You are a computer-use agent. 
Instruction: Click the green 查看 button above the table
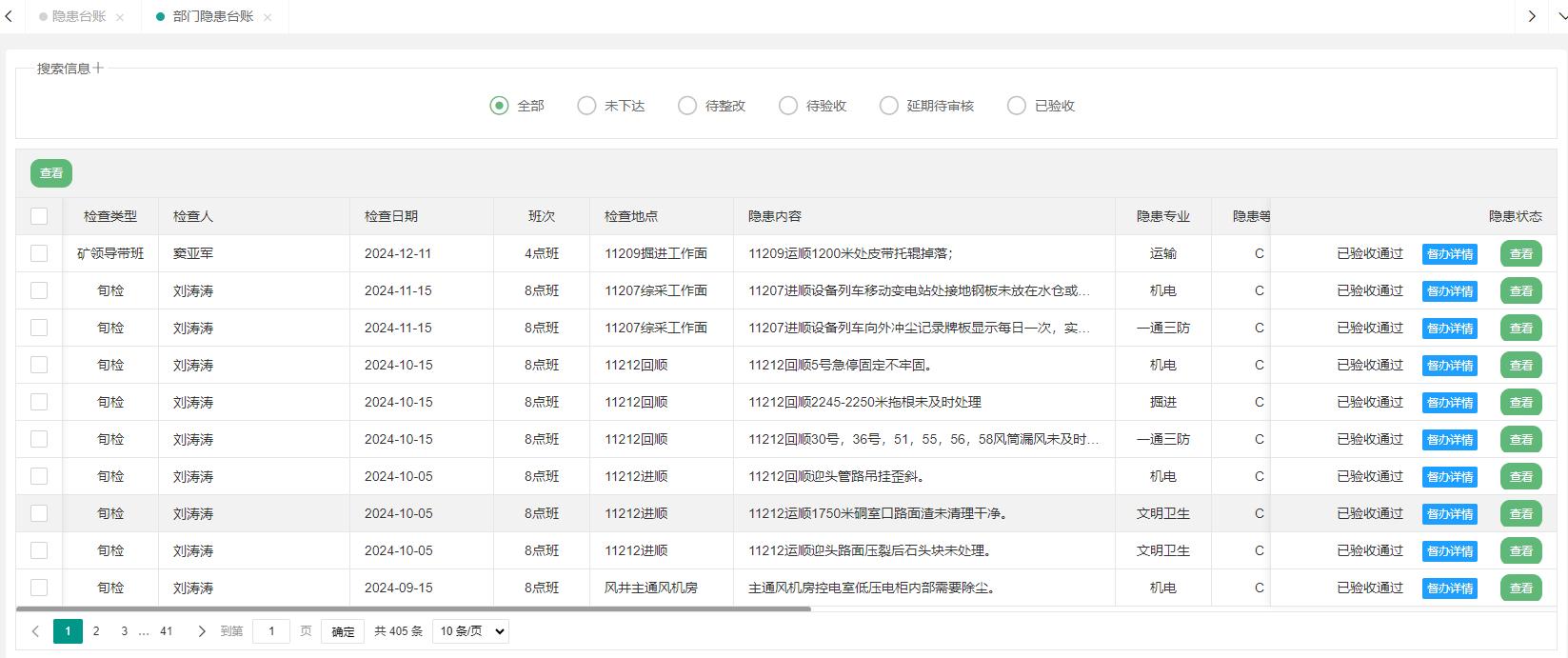pos(51,173)
